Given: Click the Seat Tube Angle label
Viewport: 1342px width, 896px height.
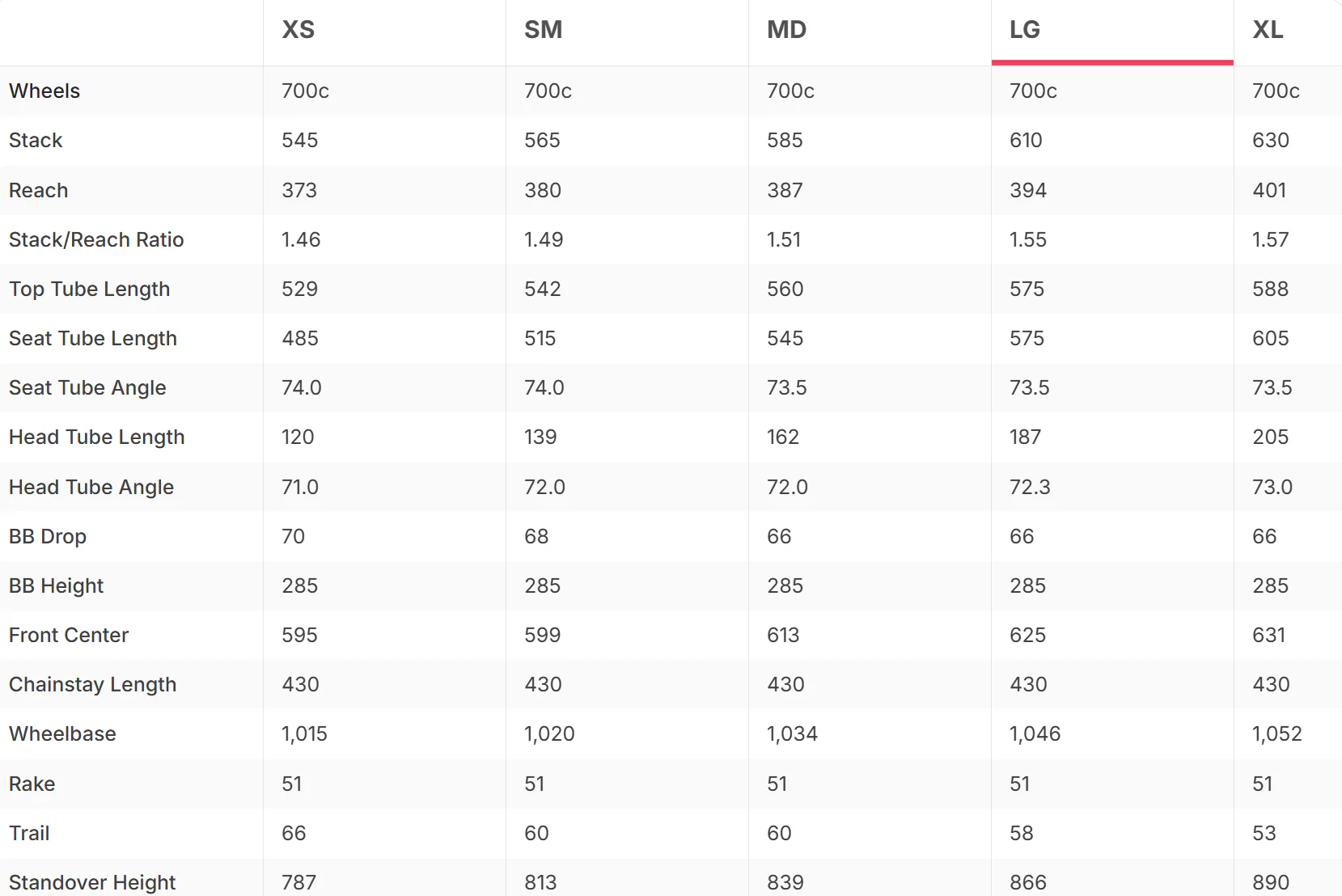Looking at the screenshot, I should 87,388.
